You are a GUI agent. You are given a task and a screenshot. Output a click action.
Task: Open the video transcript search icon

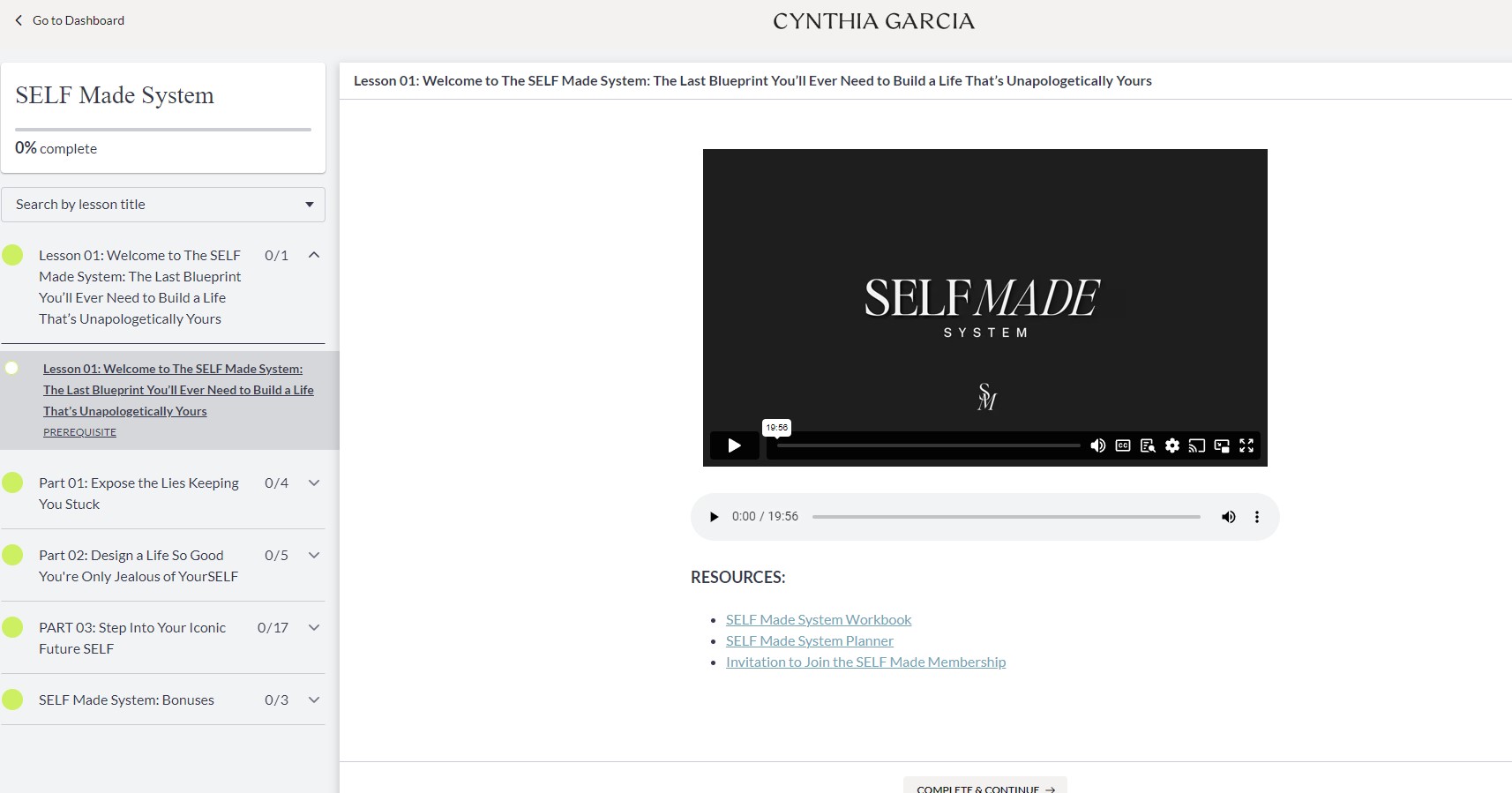tap(1148, 445)
